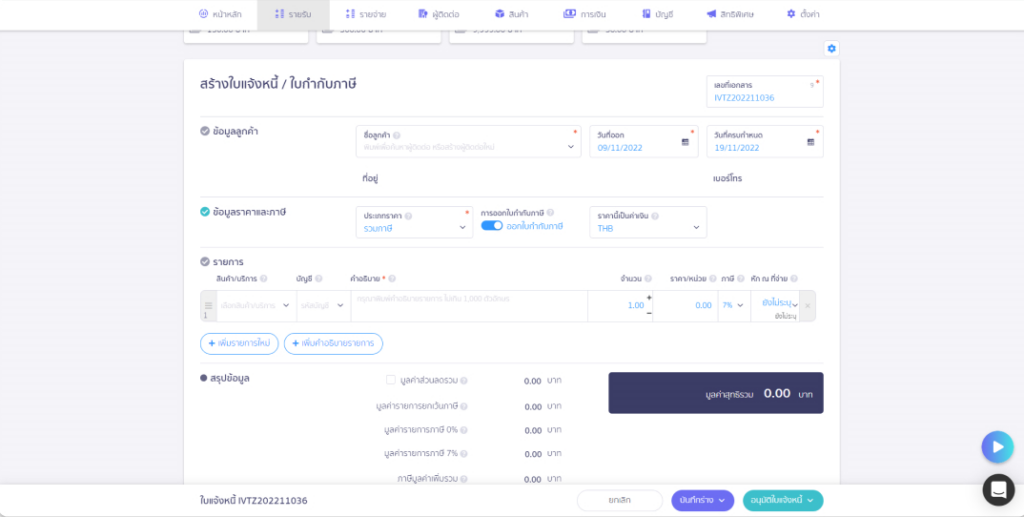Click the item description text field
Viewport: 1024px width, 517px height.
click(x=469, y=306)
